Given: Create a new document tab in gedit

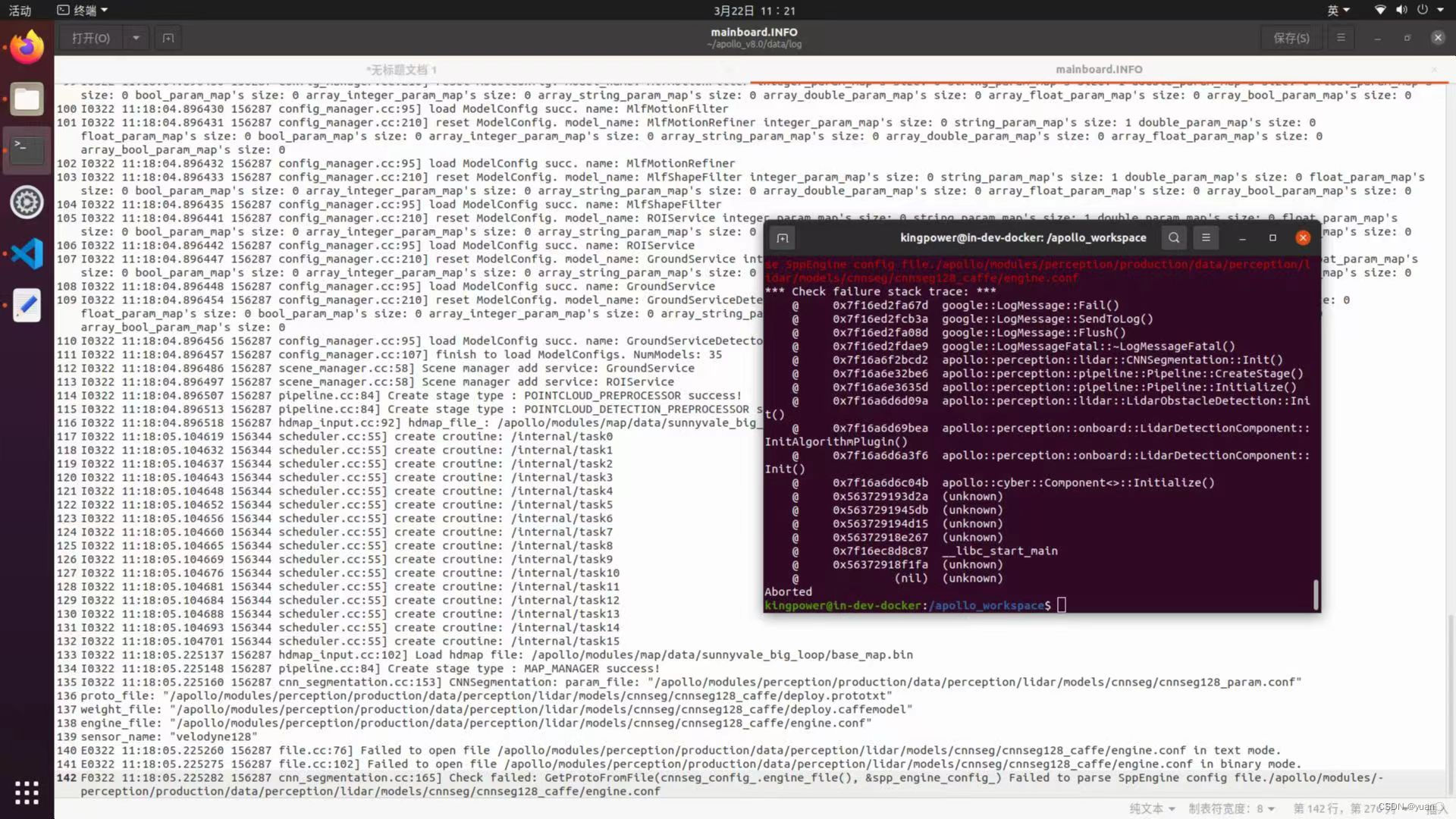Looking at the screenshot, I should (168, 38).
